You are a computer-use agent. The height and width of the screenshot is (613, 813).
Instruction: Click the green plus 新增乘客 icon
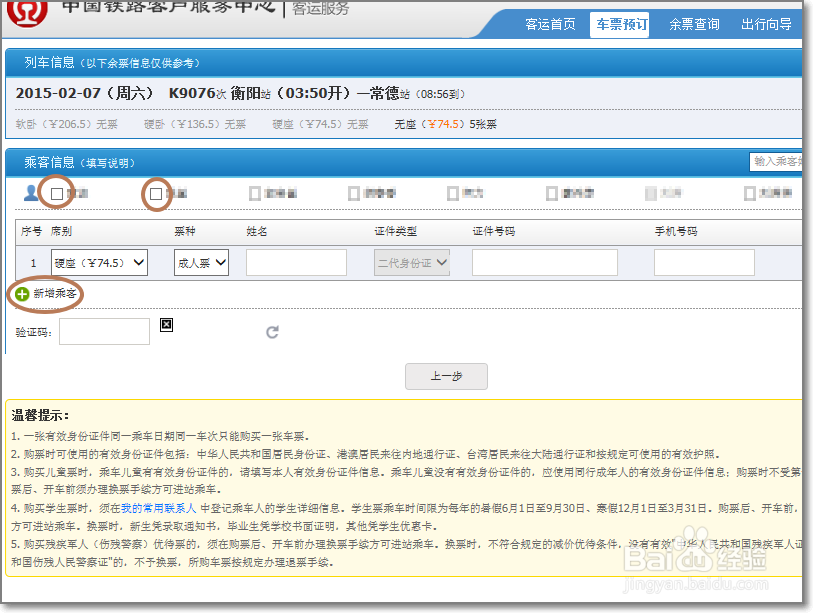coord(20,295)
